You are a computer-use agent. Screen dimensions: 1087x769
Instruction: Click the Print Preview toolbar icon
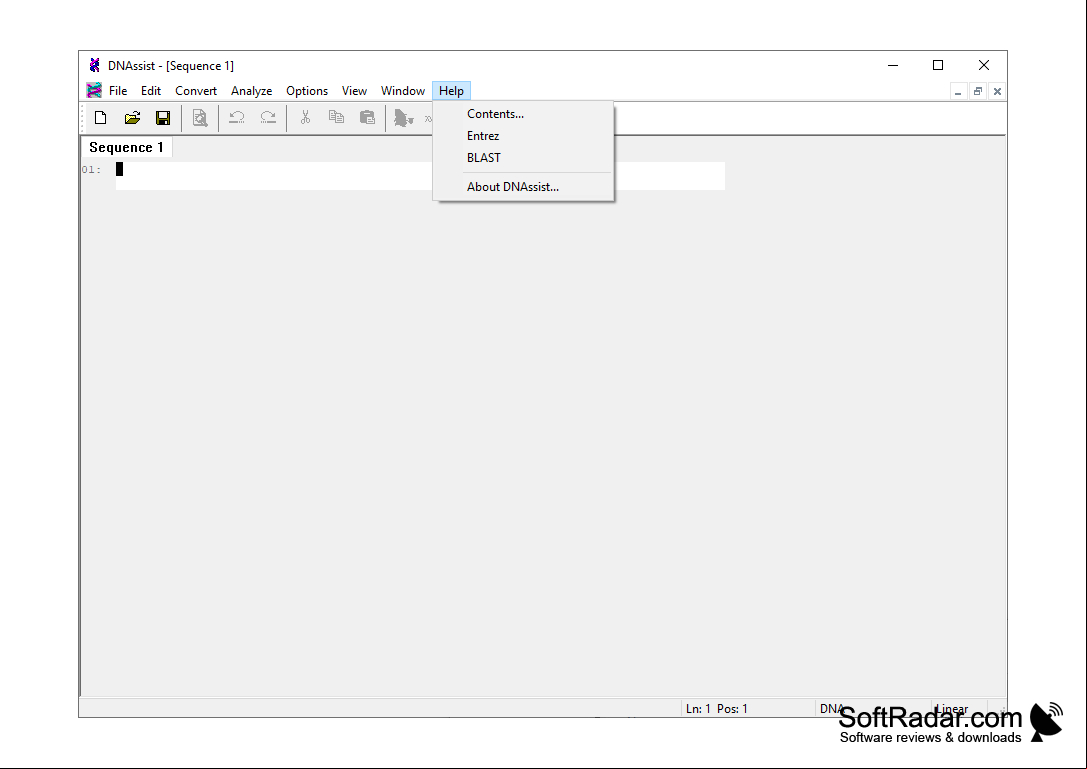[x=200, y=118]
